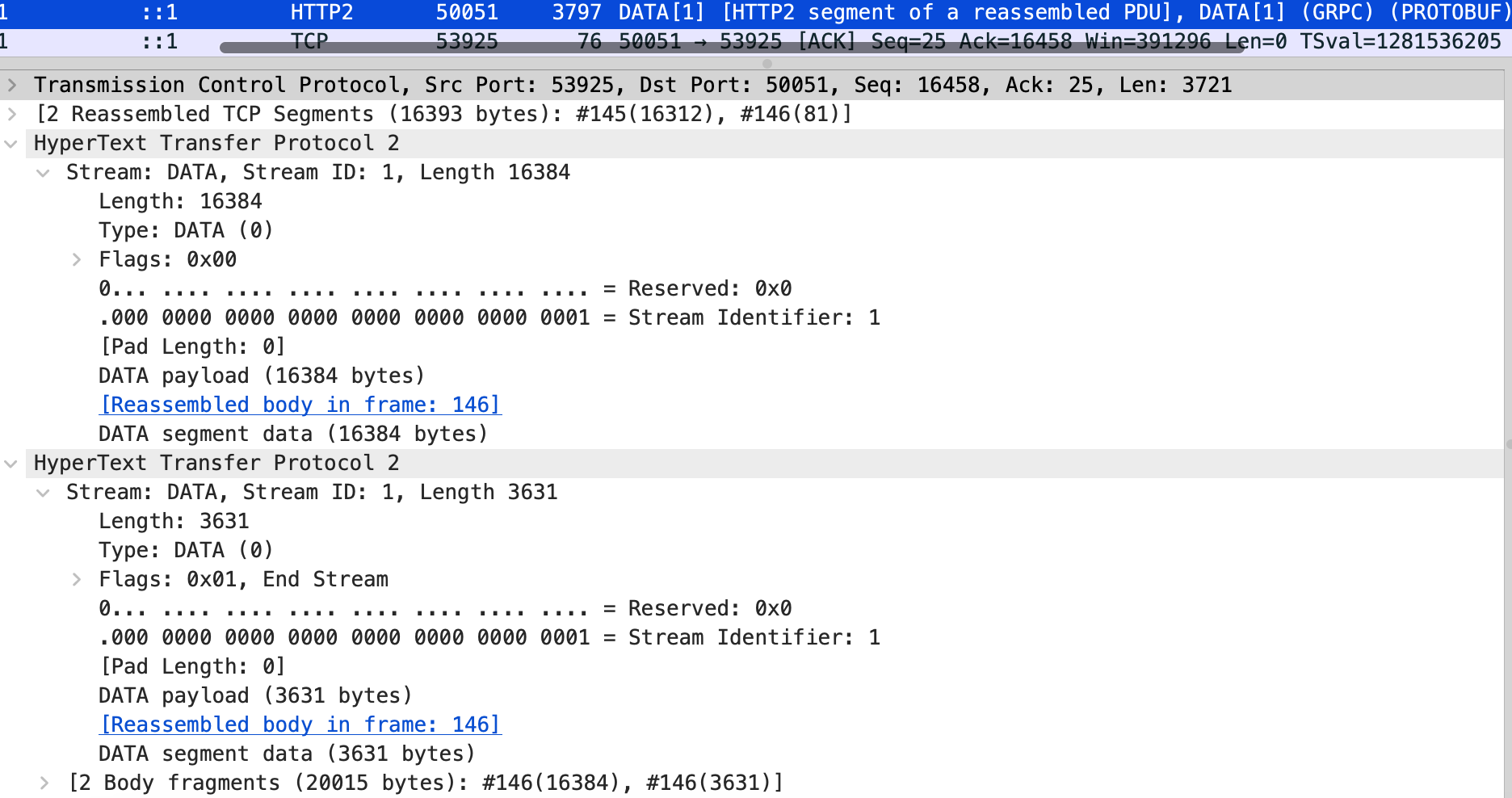Expand Flags: 0x01, End Stream row
Screen dimensions: 1512x798
tap(77, 579)
